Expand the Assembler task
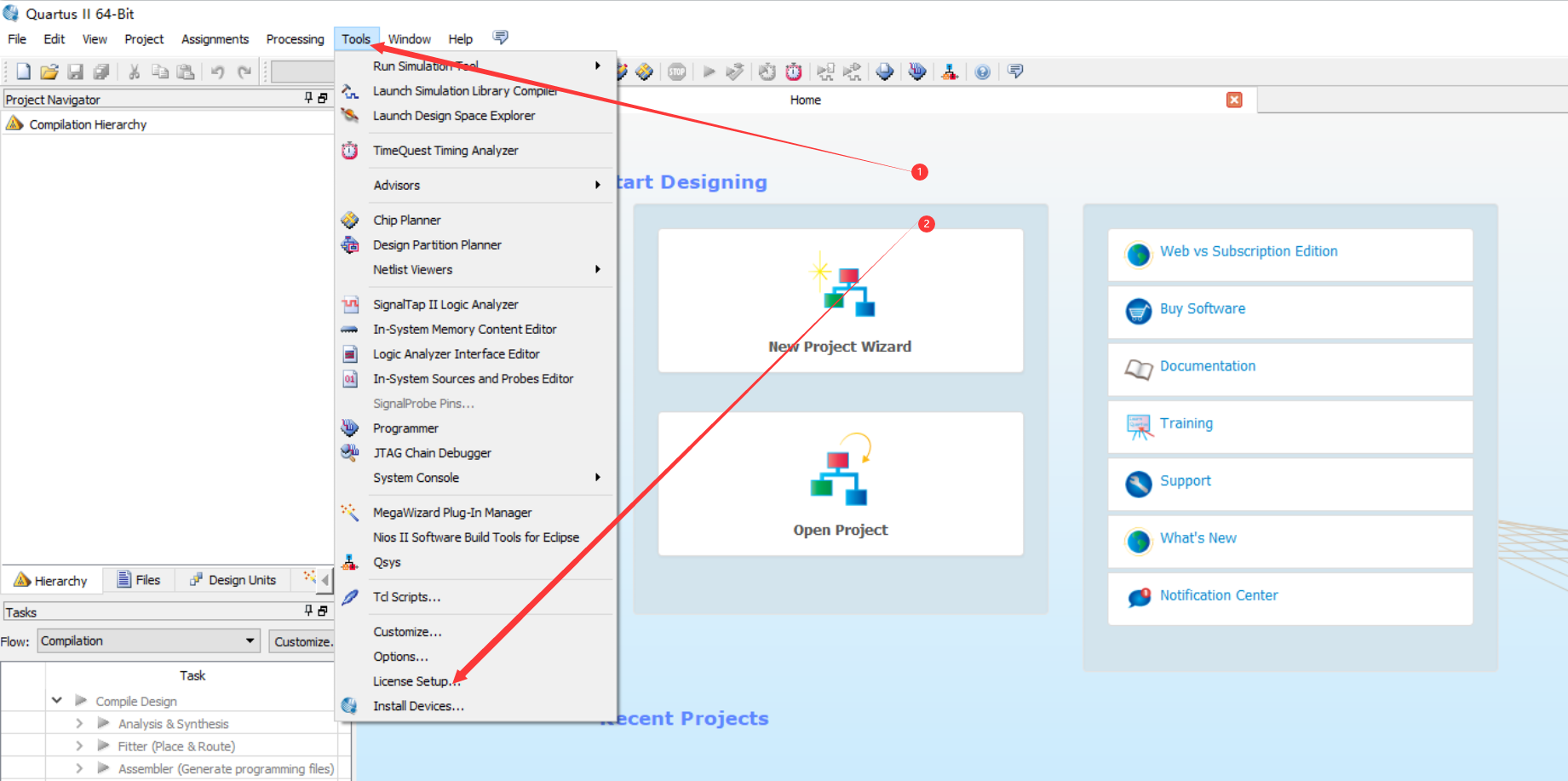This screenshot has height=781, width=1568. (79, 768)
